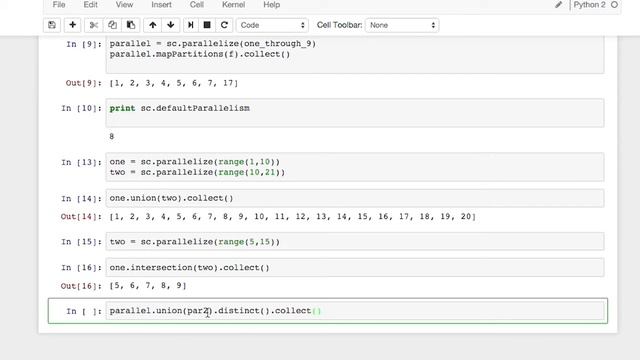640x360 pixels.
Task: Click the Out[14]: prompt label
Action: 81,216
